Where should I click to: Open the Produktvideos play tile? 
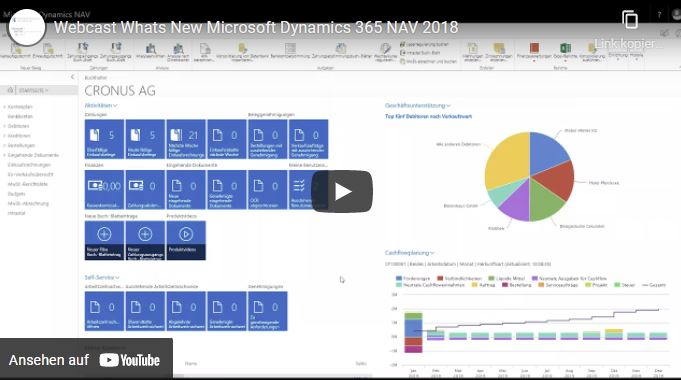click(x=186, y=241)
